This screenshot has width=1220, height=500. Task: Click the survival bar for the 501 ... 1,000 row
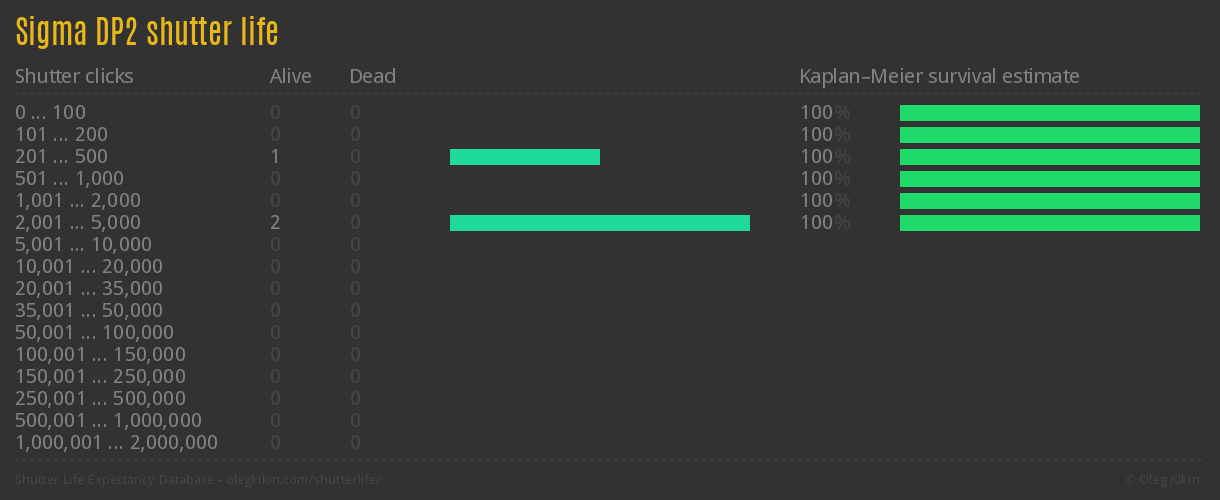pos(1049,179)
